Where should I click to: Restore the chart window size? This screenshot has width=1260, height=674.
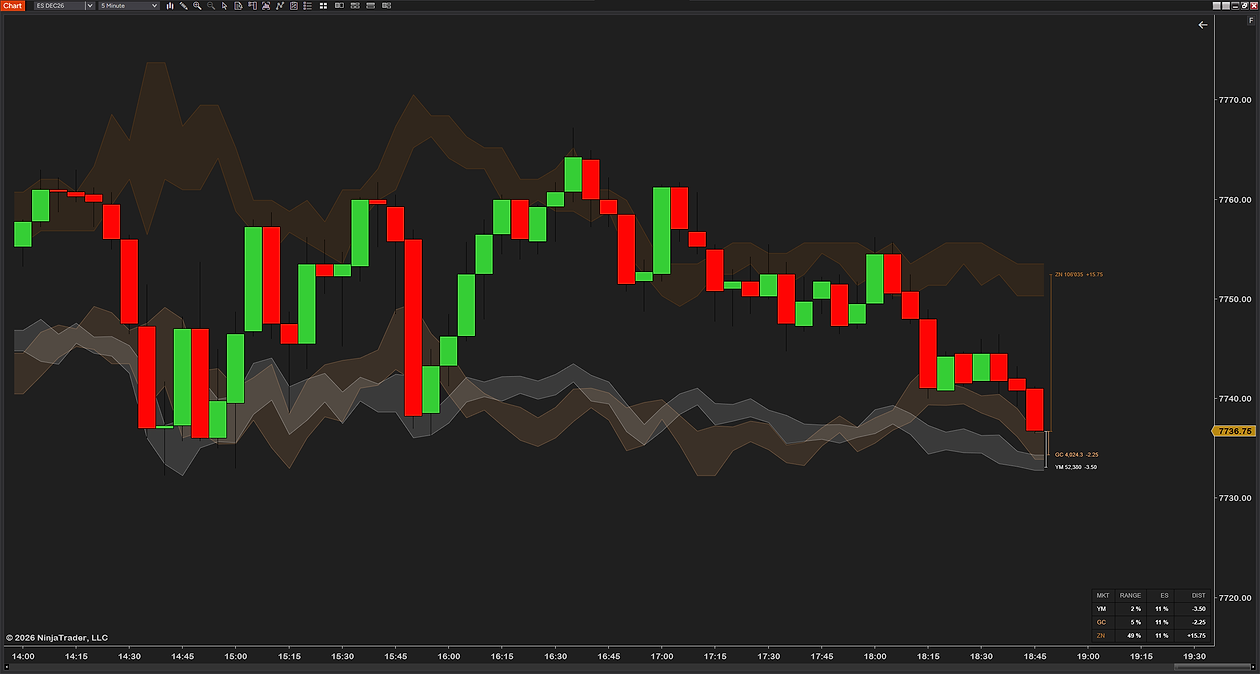[x=1245, y=6]
